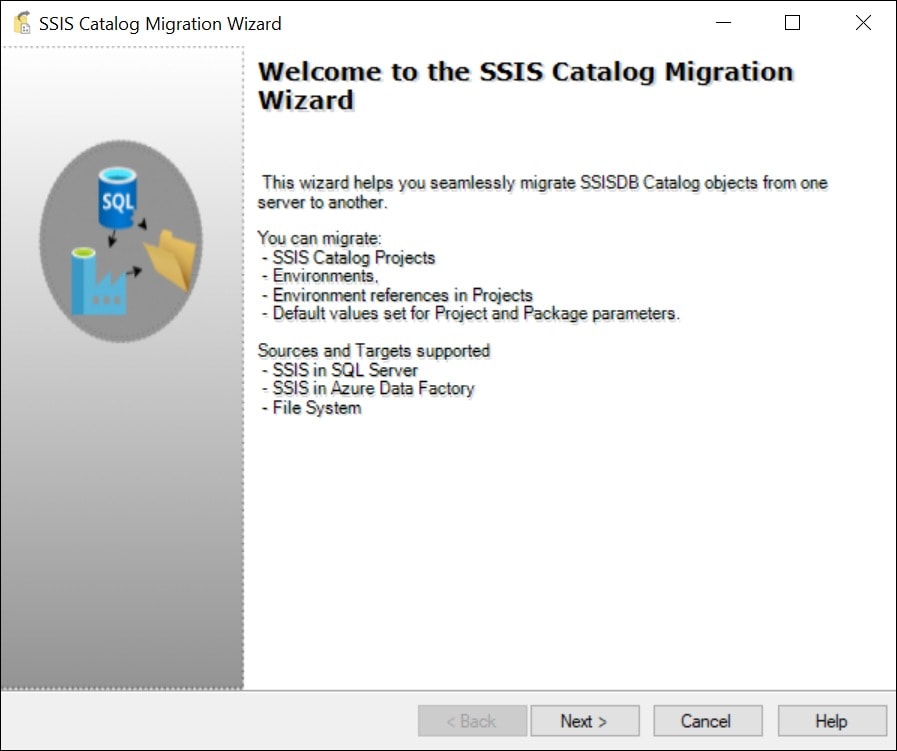The width and height of the screenshot is (897, 751).
Task: Maximize the wizard window
Action: (793, 23)
